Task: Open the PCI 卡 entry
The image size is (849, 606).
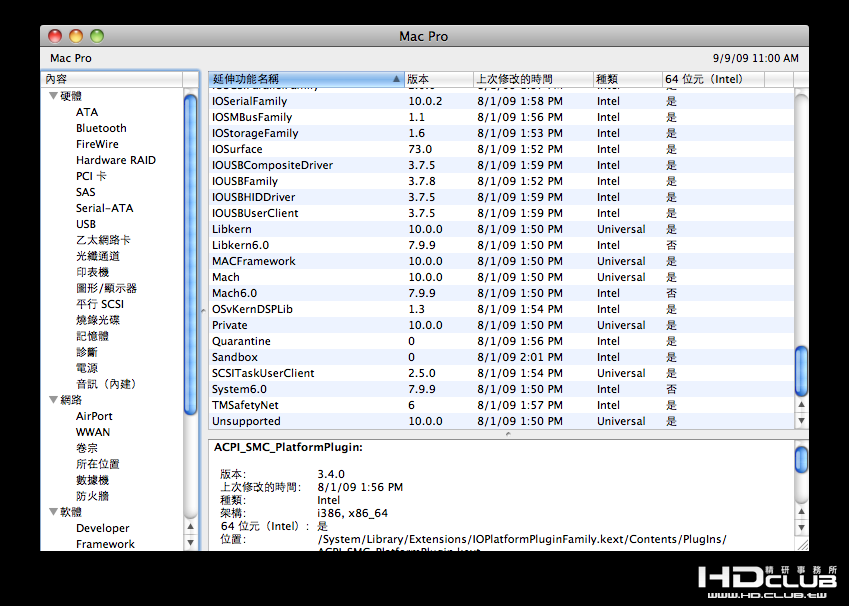Action: tap(91, 176)
